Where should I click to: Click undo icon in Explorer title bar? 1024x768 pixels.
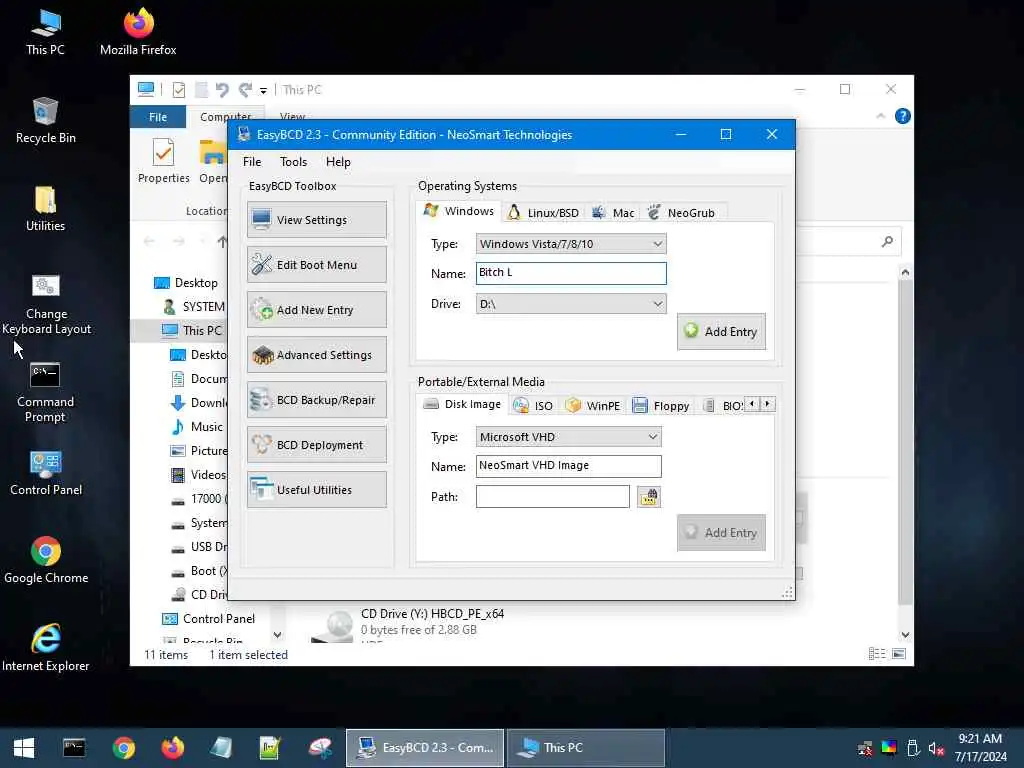(x=222, y=89)
